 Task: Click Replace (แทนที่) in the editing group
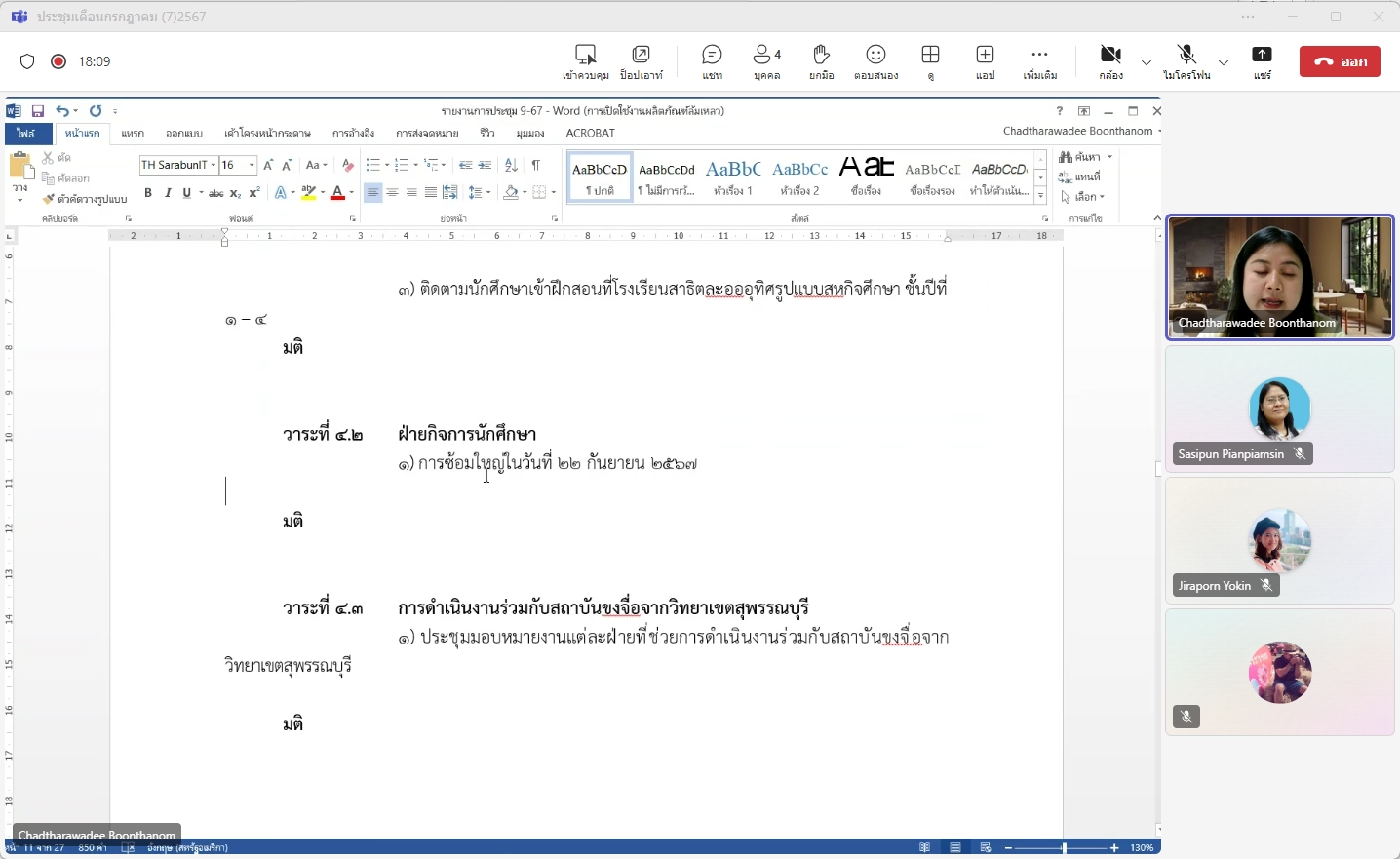1080,176
